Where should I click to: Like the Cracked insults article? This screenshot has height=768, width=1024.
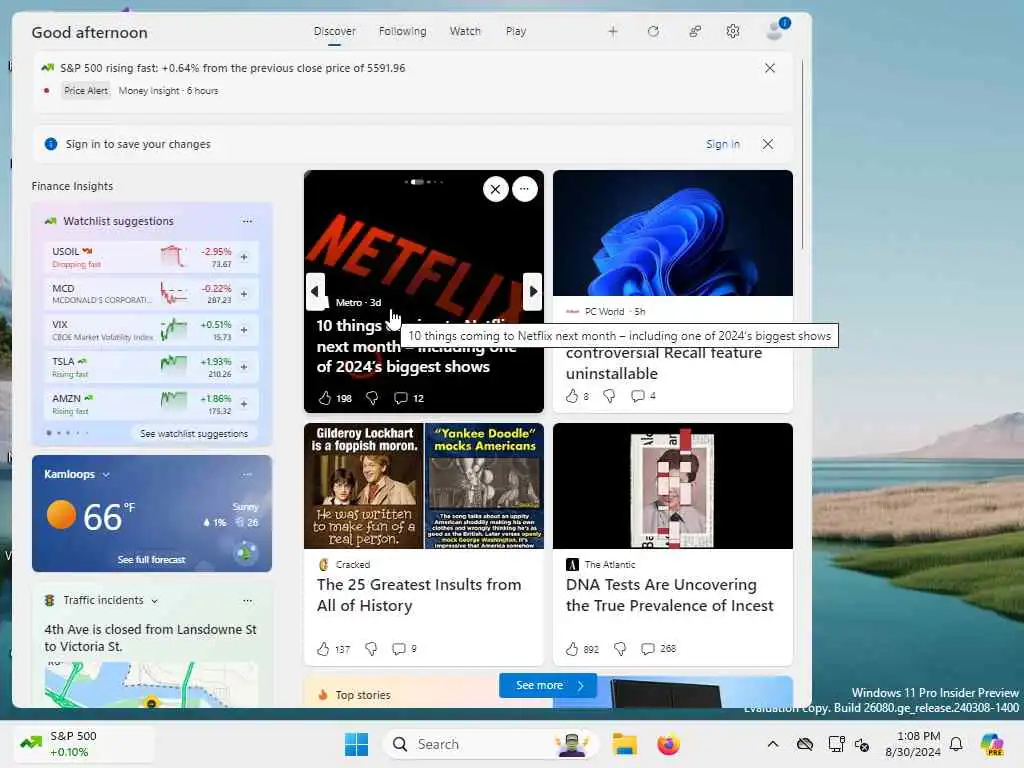tap(323, 648)
